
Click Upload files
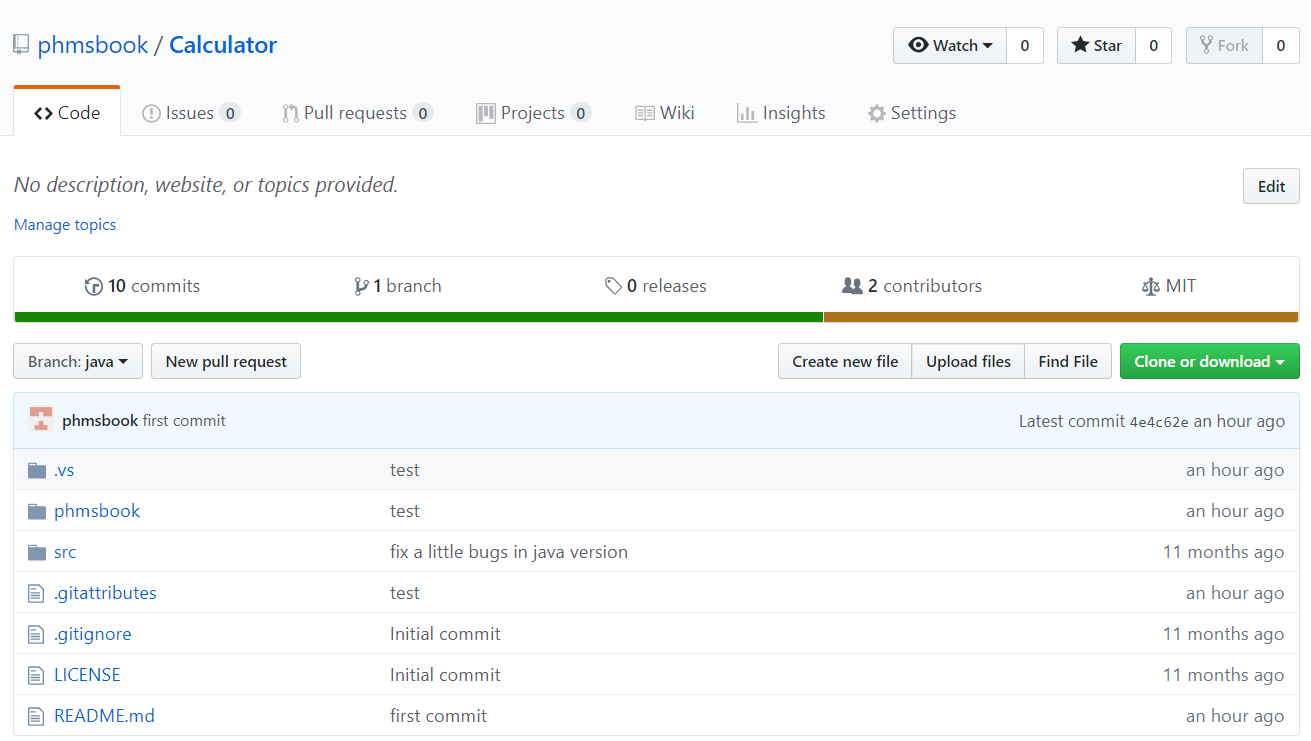point(968,361)
